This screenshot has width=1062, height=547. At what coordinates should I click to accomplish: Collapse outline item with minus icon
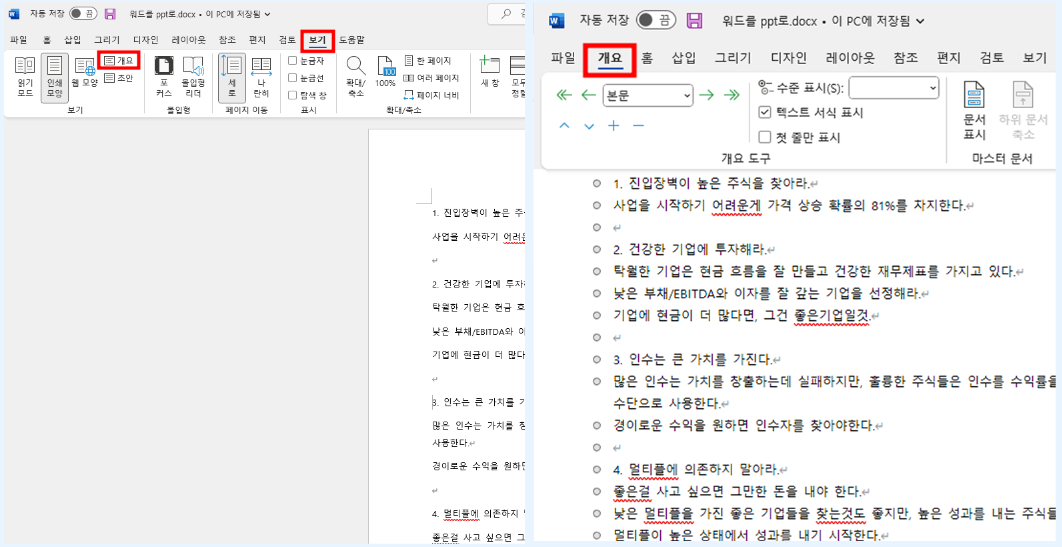coord(638,126)
